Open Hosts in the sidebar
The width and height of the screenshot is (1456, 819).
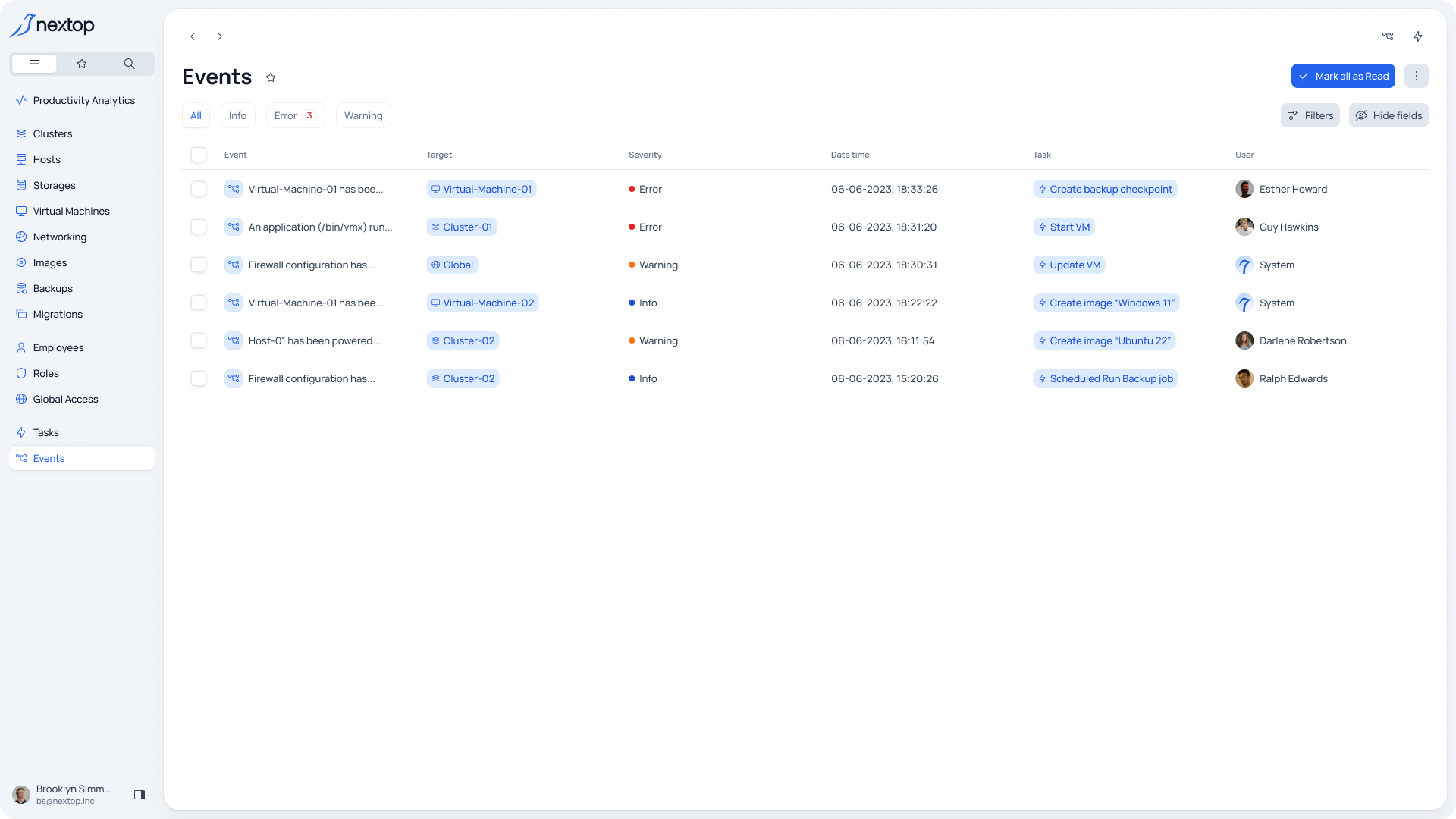click(x=82, y=159)
